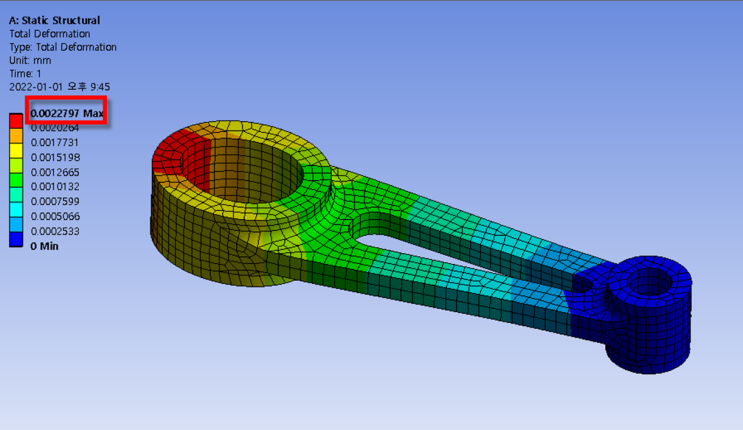Click the green legend color band
Image resolution: width=743 pixels, height=430 pixels.
pyautogui.click(x=16, y=180)
